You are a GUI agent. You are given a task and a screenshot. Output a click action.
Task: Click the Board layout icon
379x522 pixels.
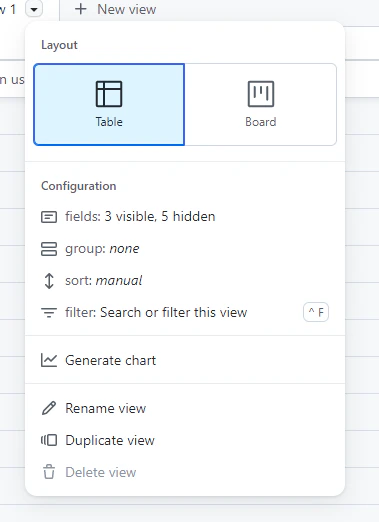pyautogui.click(x=261, y=94)
